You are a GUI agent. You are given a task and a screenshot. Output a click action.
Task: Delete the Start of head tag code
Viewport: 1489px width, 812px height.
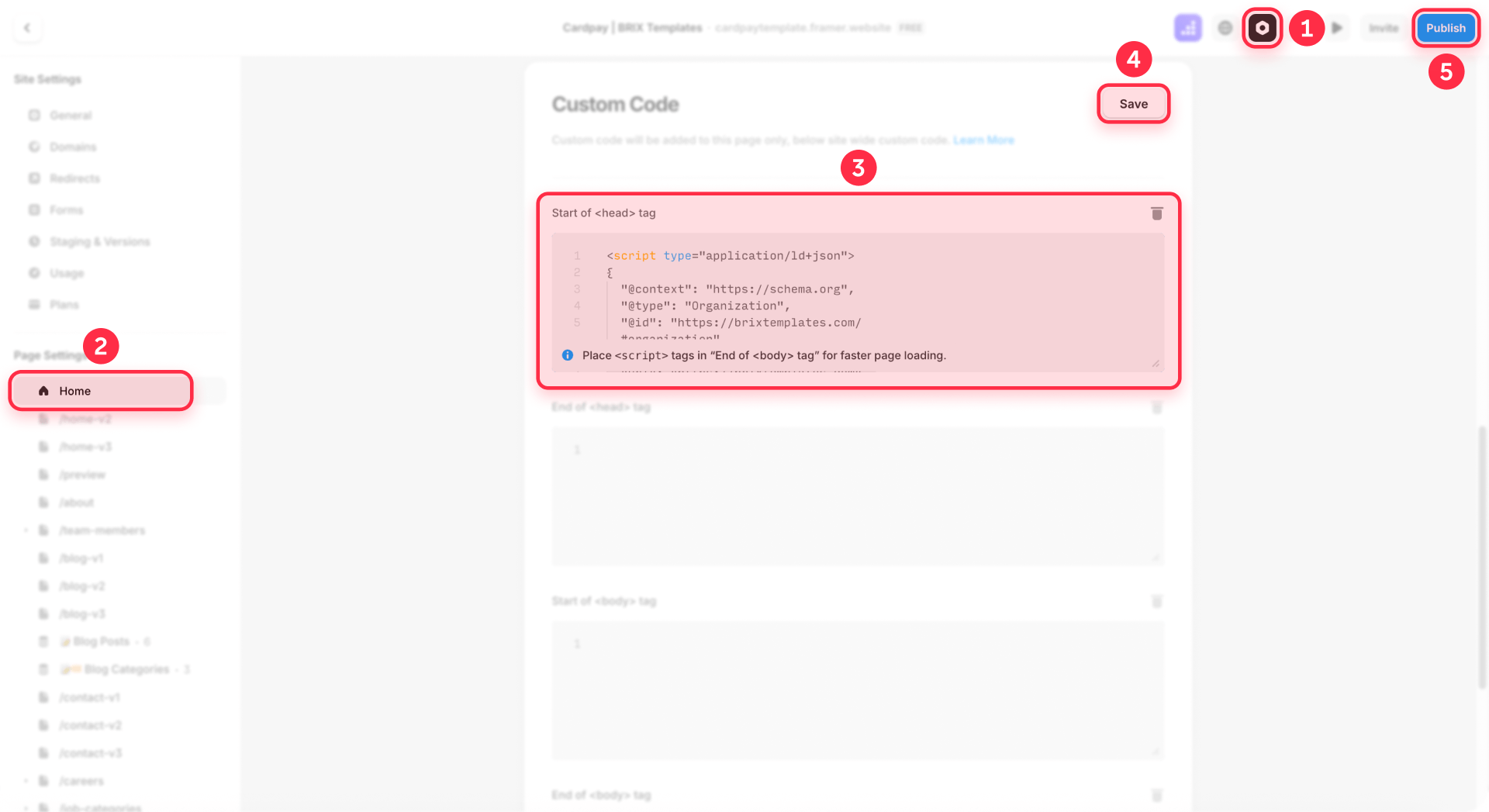click(x=1156, y=213)
